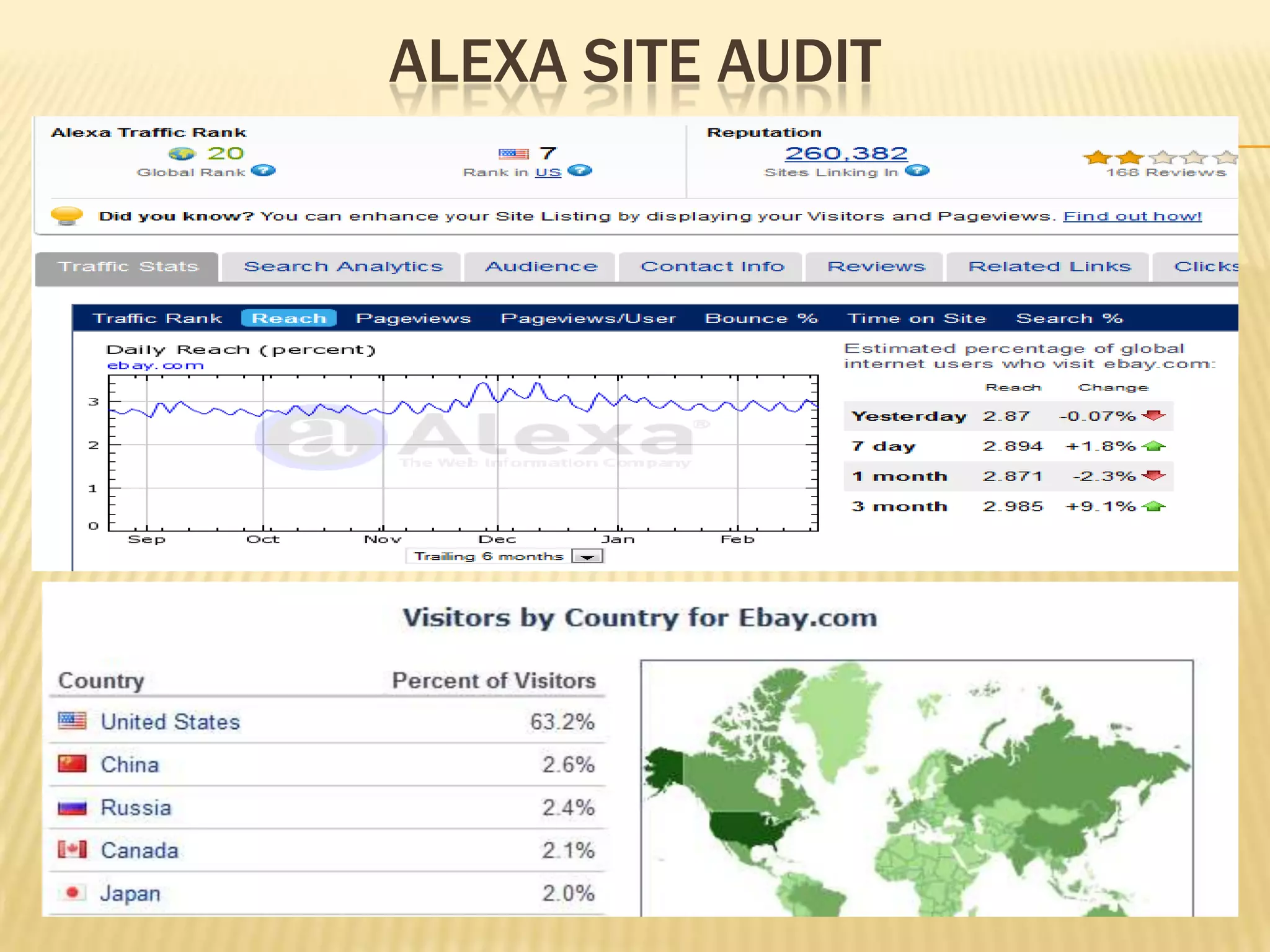
Task: Click the China country name
Action: 130,765
